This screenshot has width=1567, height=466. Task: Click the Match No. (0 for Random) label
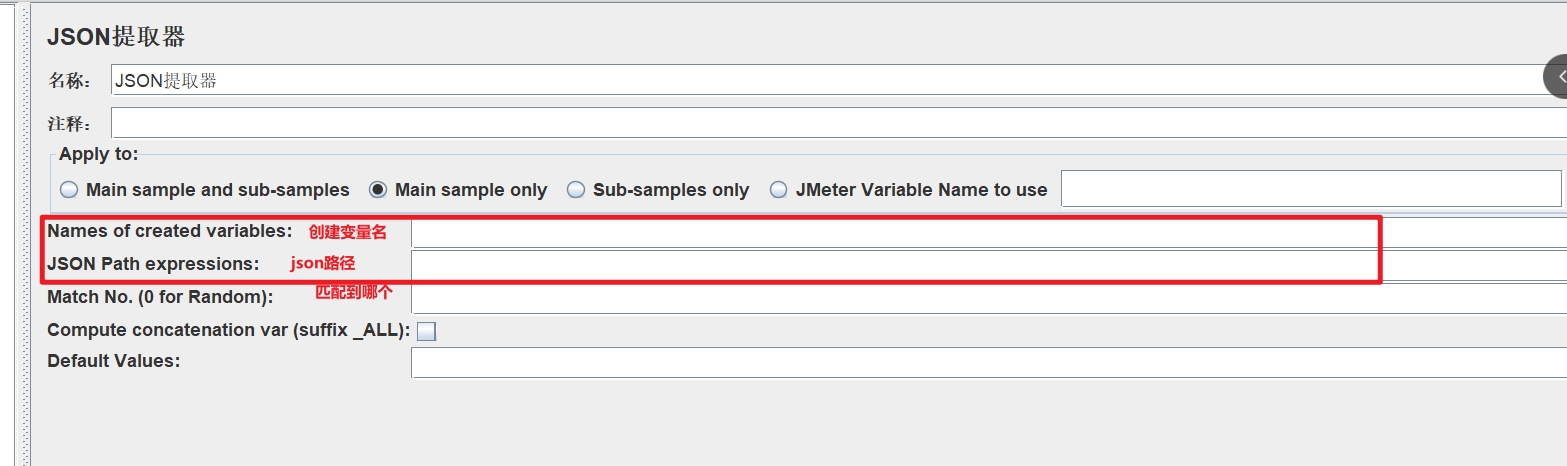[x=160, y=297]
